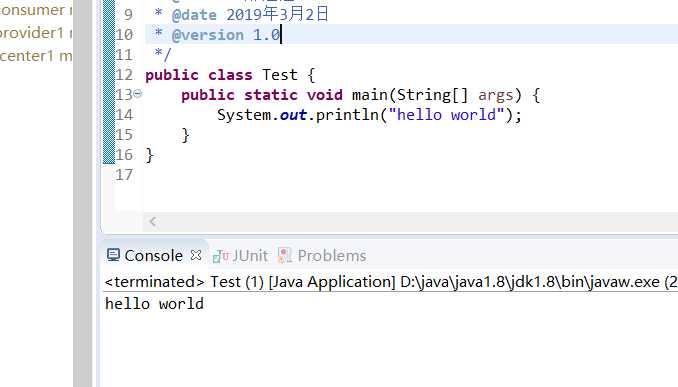Click the 'public class Test' declaration line
The width and height of the screenshot is (678, 387).
(230, 75)
